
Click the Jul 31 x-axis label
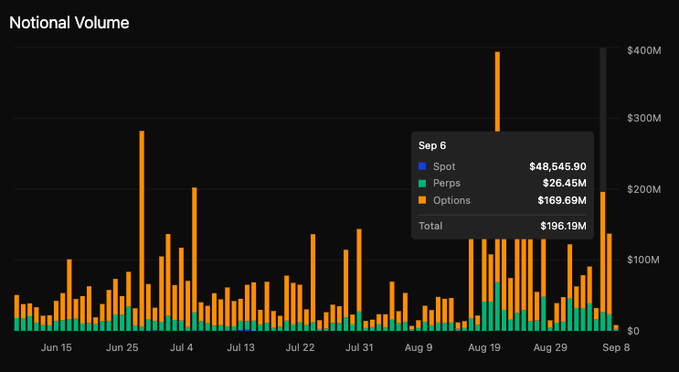pyautogui.click(x=359, y=348)
